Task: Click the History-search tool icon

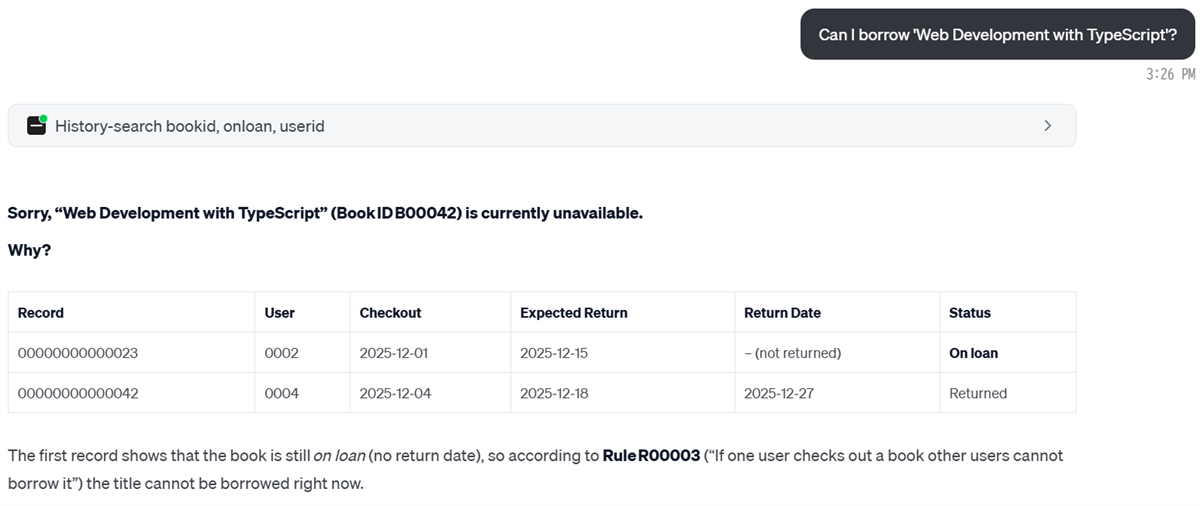Action: pyautogui.click(x=37, y=125)
